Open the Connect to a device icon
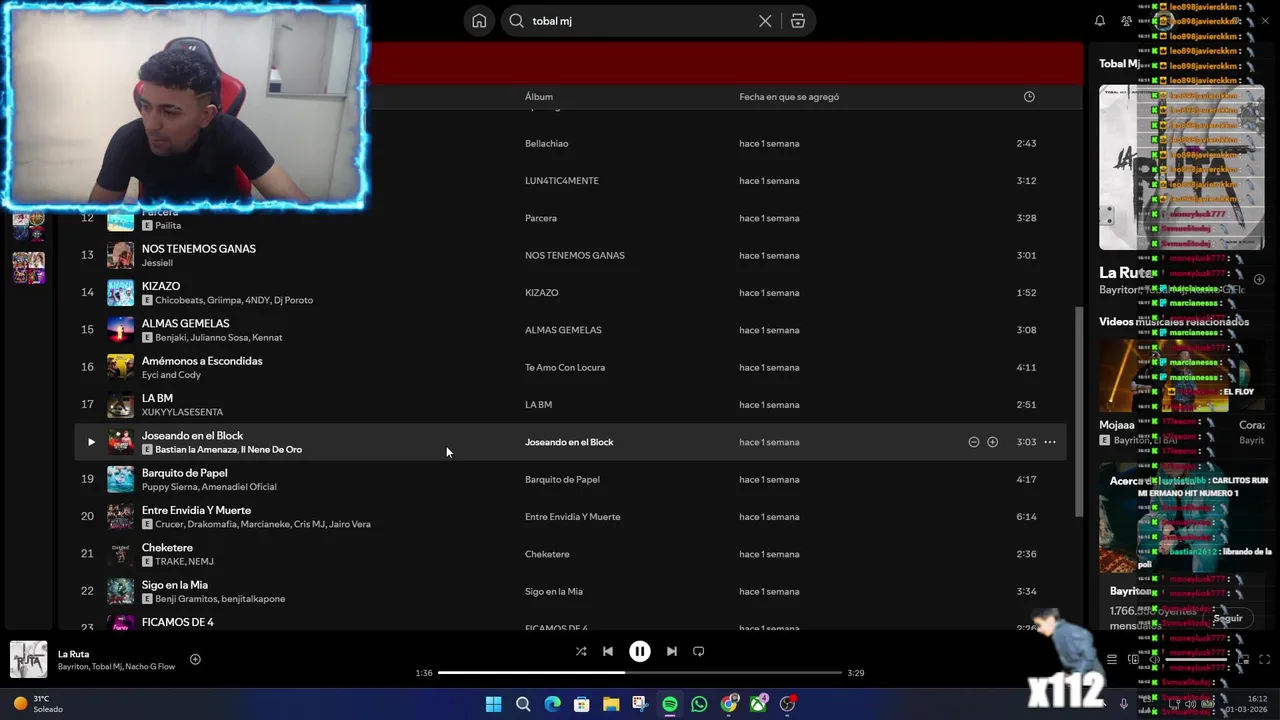Viewport: 1280px width, 720px height. 1133,659
